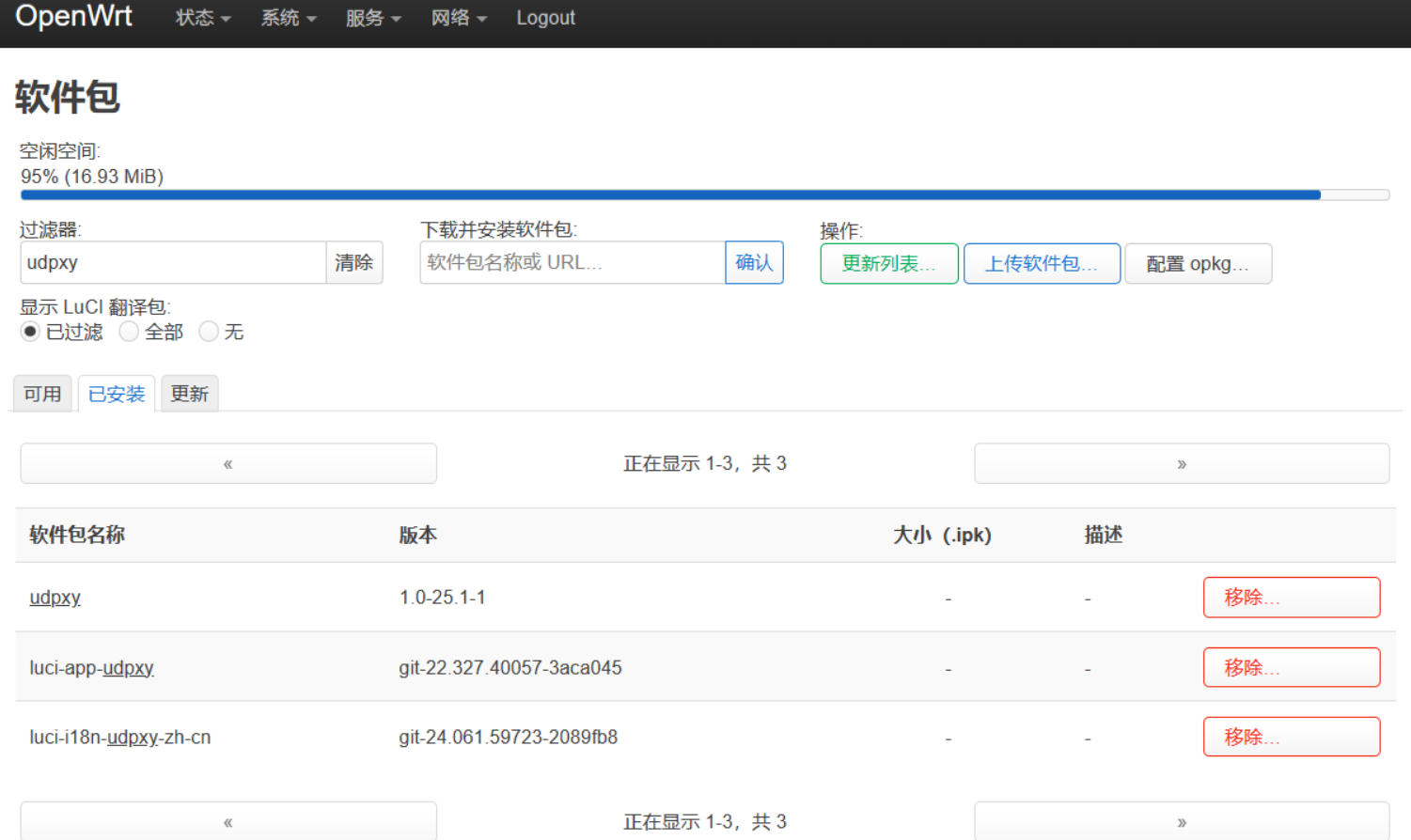Click the Logout link

[545, 18]
